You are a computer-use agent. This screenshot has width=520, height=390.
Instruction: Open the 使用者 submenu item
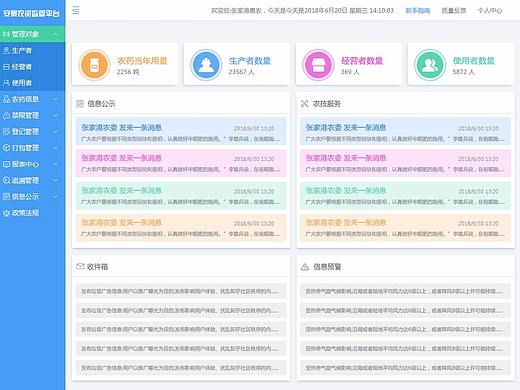coord(32,83)
